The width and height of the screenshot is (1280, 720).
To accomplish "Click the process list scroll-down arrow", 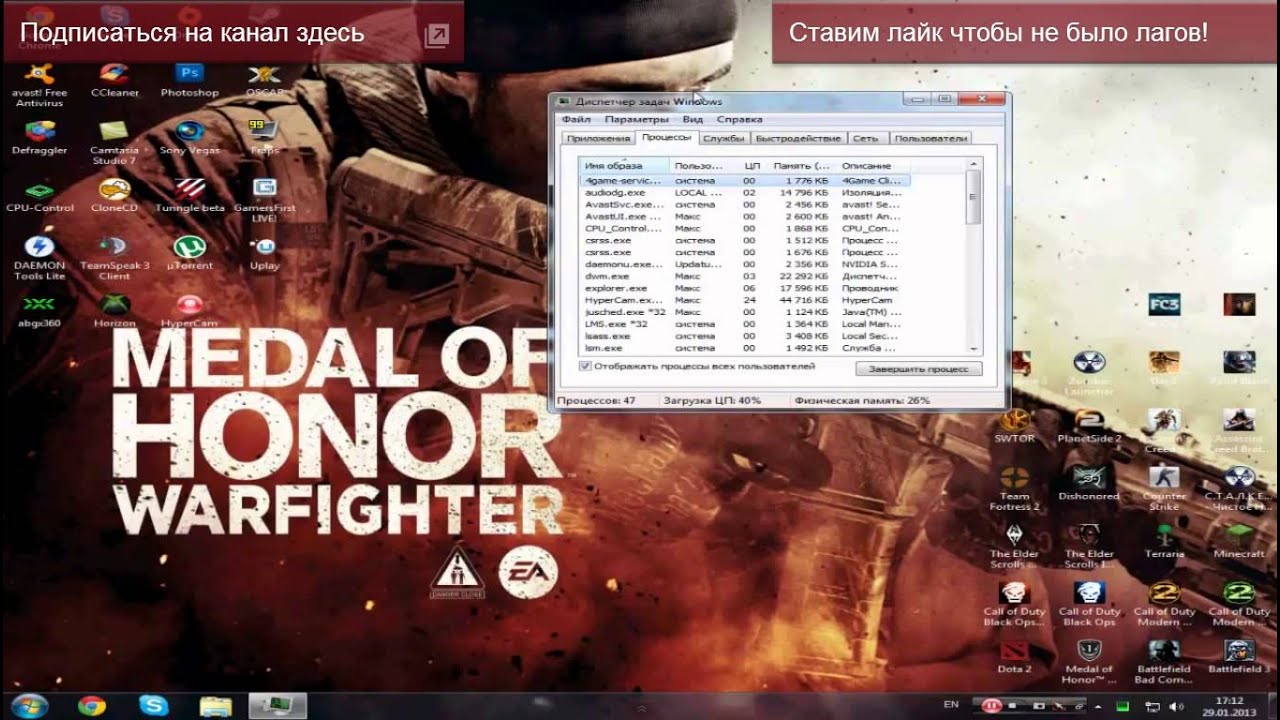I will click(973, 347).
